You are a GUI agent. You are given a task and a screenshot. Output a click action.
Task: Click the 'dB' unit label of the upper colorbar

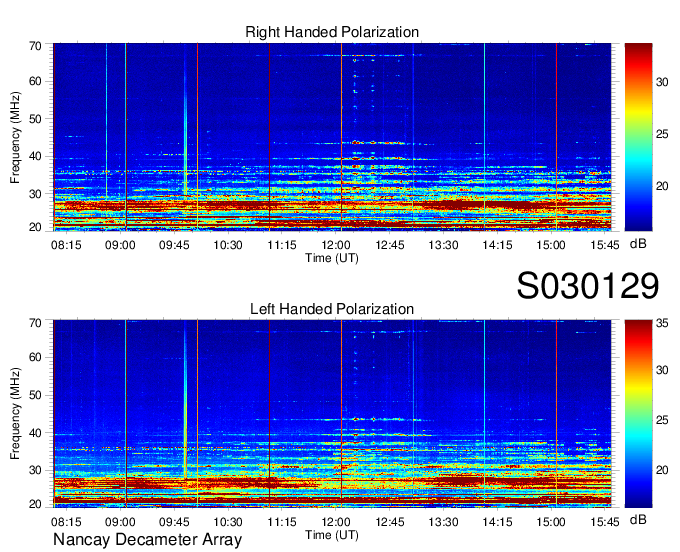click(638, 244)
